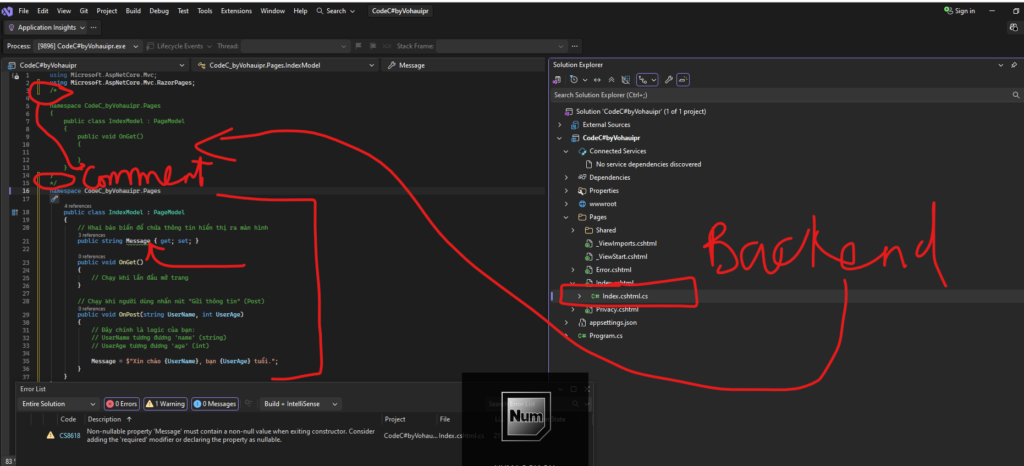Viewport: 1024px width, 466px height.
Task: Pin the Solution Explorer panel
Action: 1014,65
